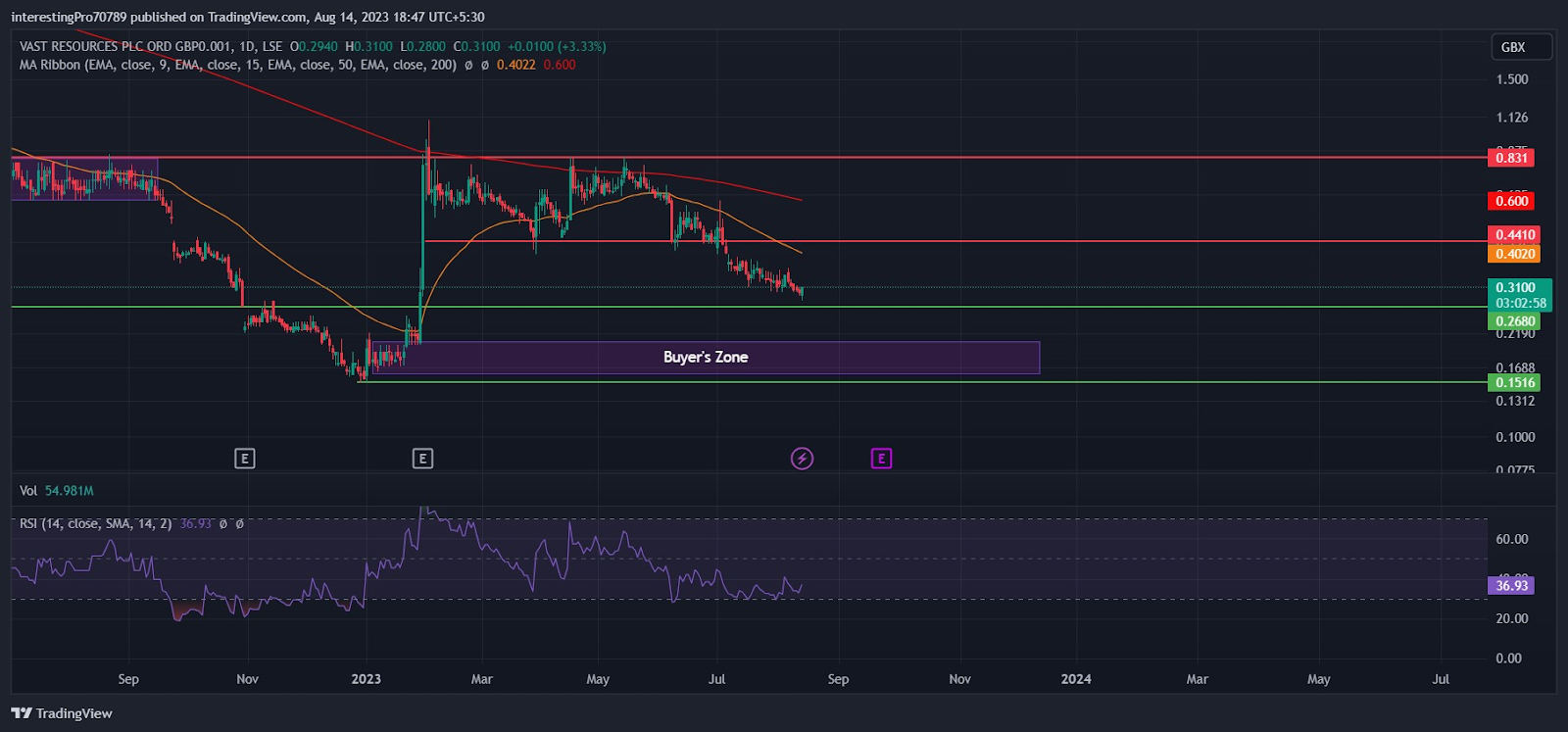1568x732 pixels.
Task: Click the purple consolidation box near September 2022
Action: pyautogui.click(x=84, y=179)
